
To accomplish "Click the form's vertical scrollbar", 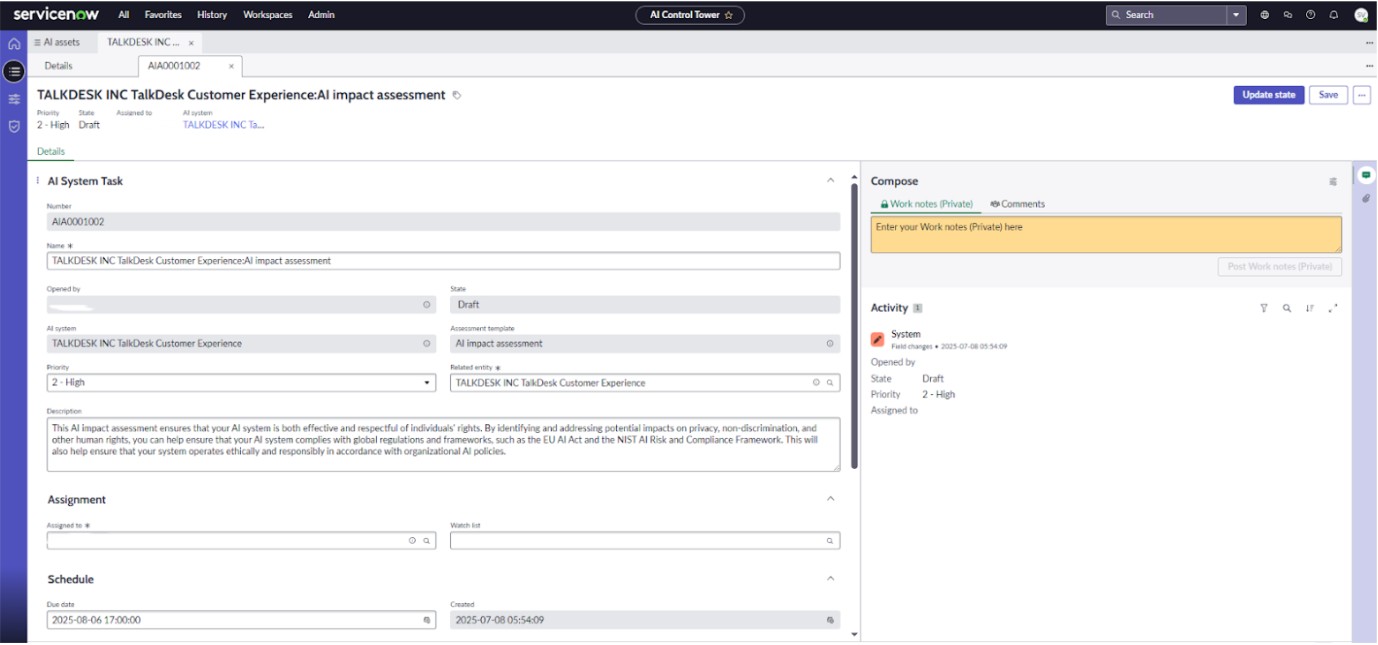I will [853, 325].
